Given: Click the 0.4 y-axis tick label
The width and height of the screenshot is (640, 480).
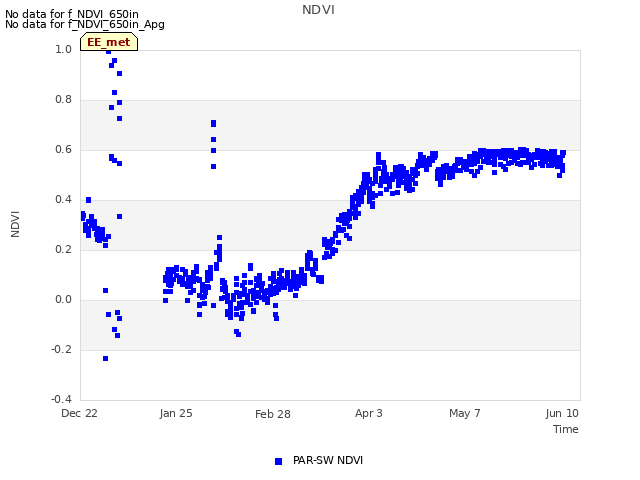Looking at the screenshot, I should coord(63,200).
